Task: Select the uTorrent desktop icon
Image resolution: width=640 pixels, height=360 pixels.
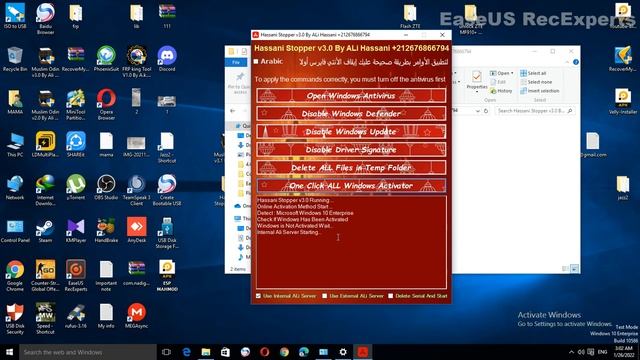Action: [76, 187]
